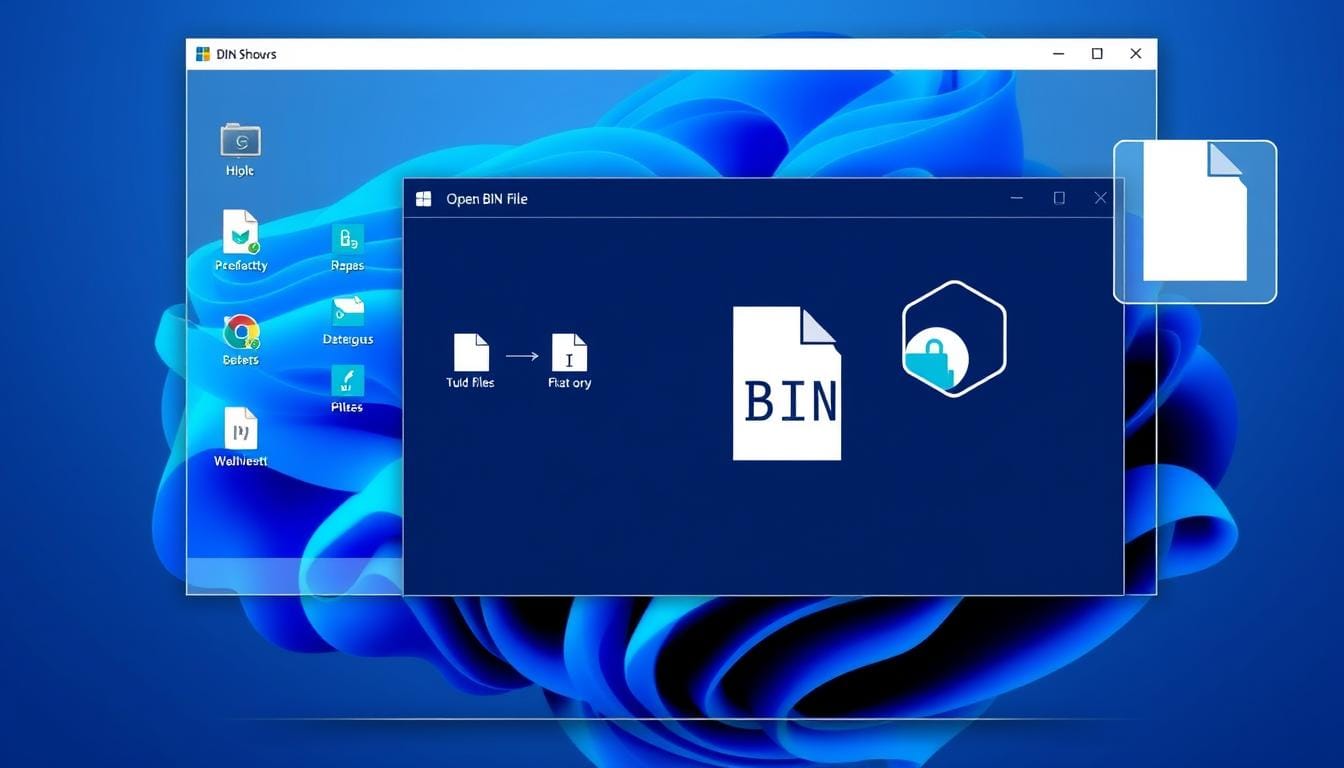Click the white document thumbnail at top right
Image resolution: width=1344 pixels, height=768 pixels.
pos(1194,212)
